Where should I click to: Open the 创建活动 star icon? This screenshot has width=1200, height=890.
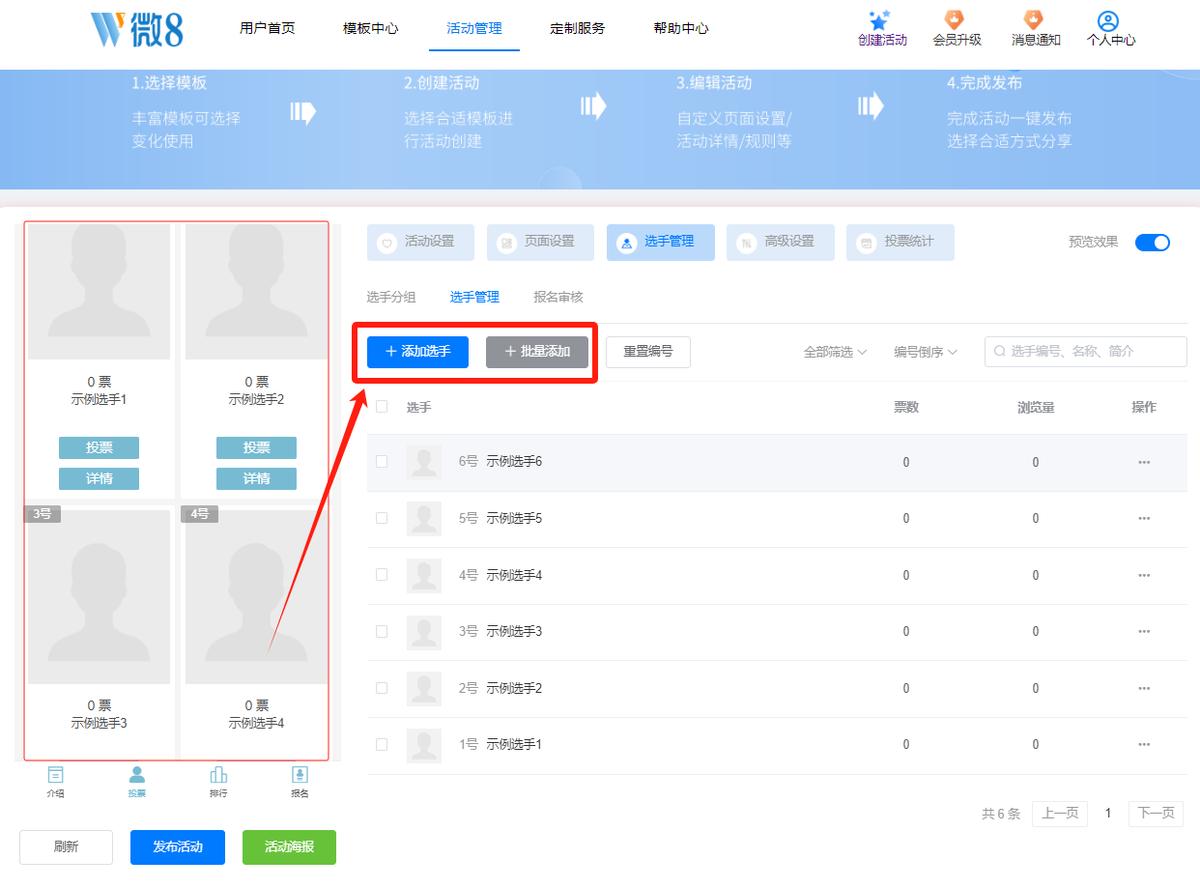tap(880, 21)
